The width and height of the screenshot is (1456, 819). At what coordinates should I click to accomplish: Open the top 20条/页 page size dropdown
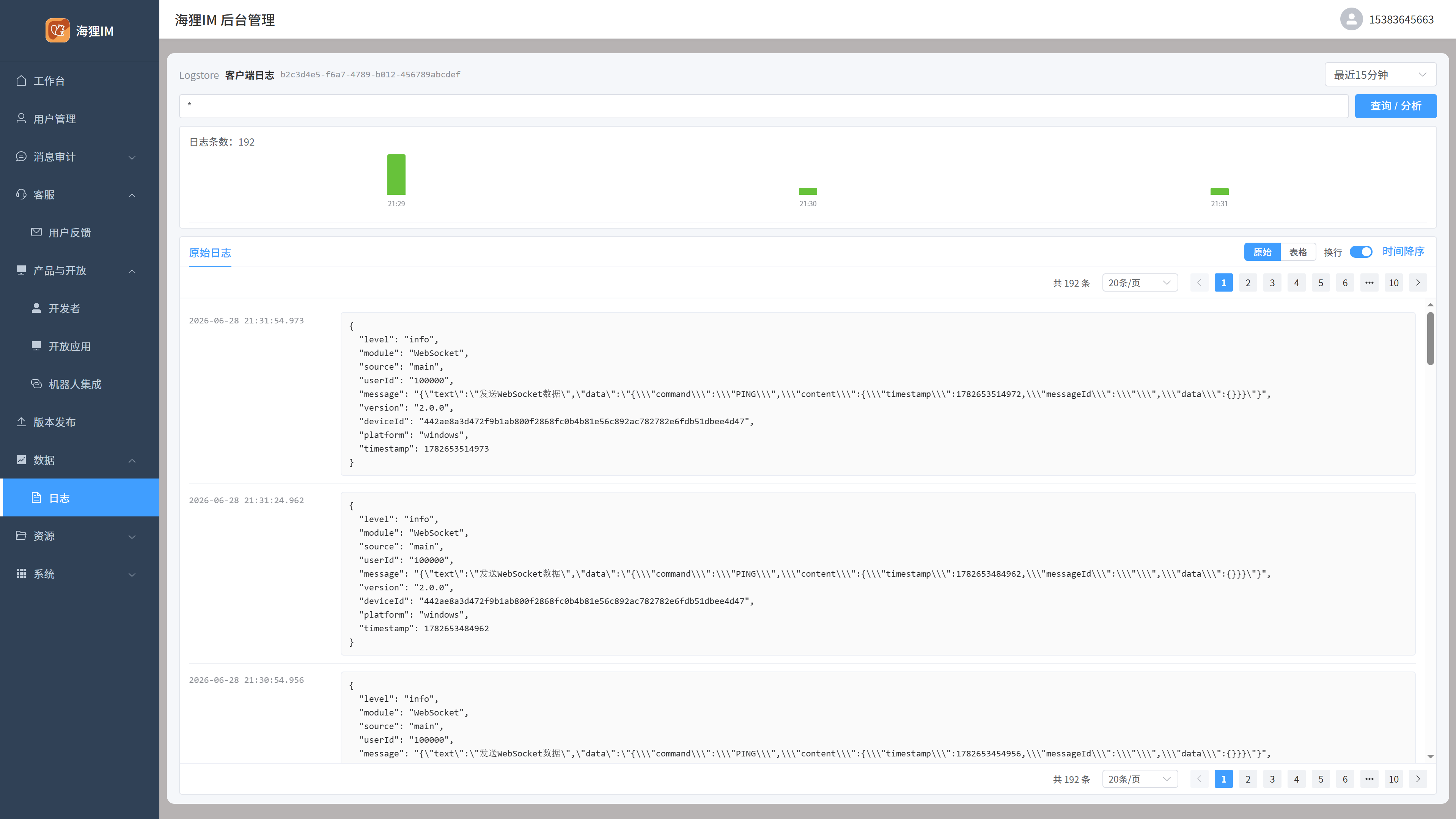[x=1140, y=282]
